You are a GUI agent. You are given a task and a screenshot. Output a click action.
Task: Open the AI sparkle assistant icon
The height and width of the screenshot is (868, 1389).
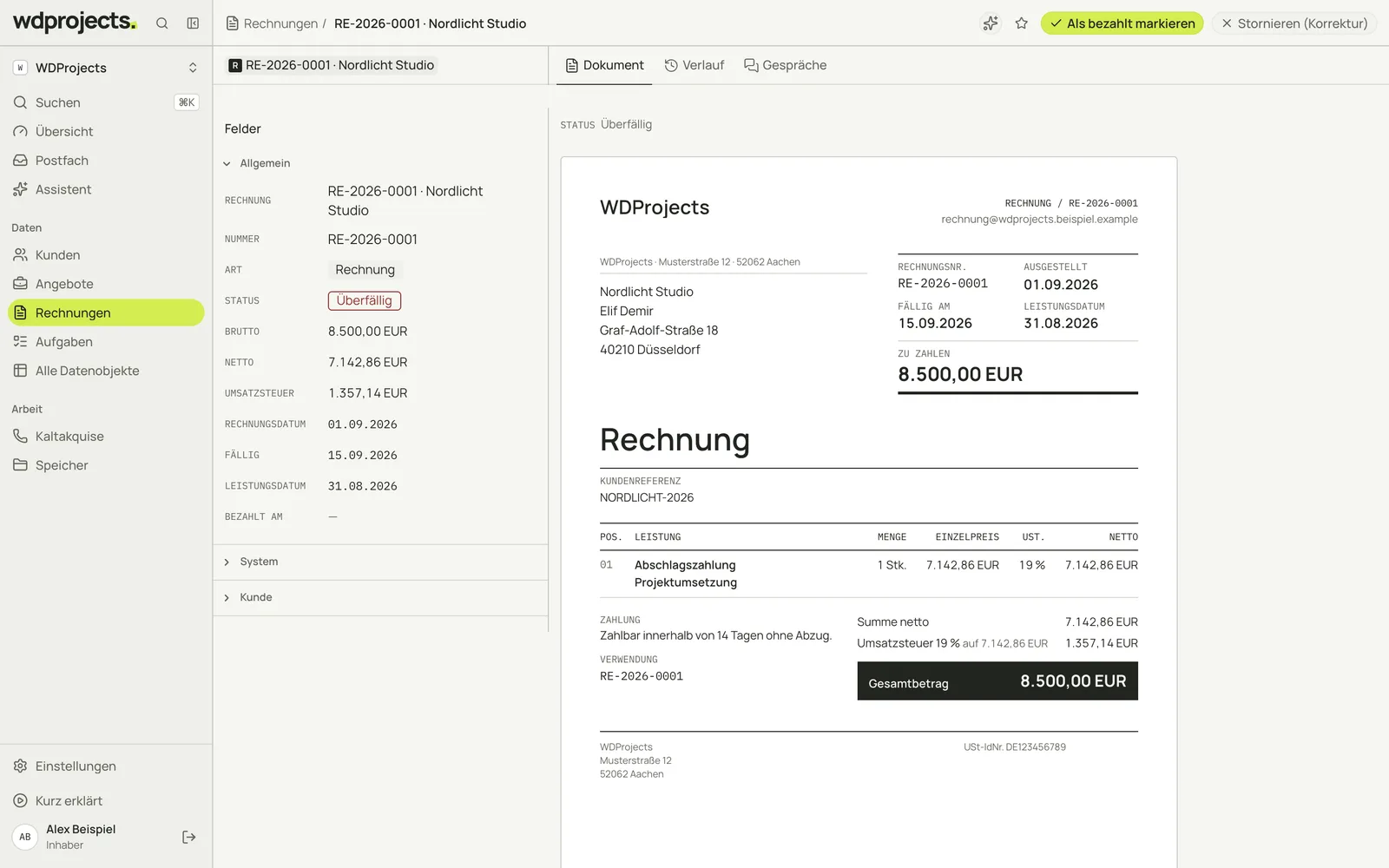[991, 23]
